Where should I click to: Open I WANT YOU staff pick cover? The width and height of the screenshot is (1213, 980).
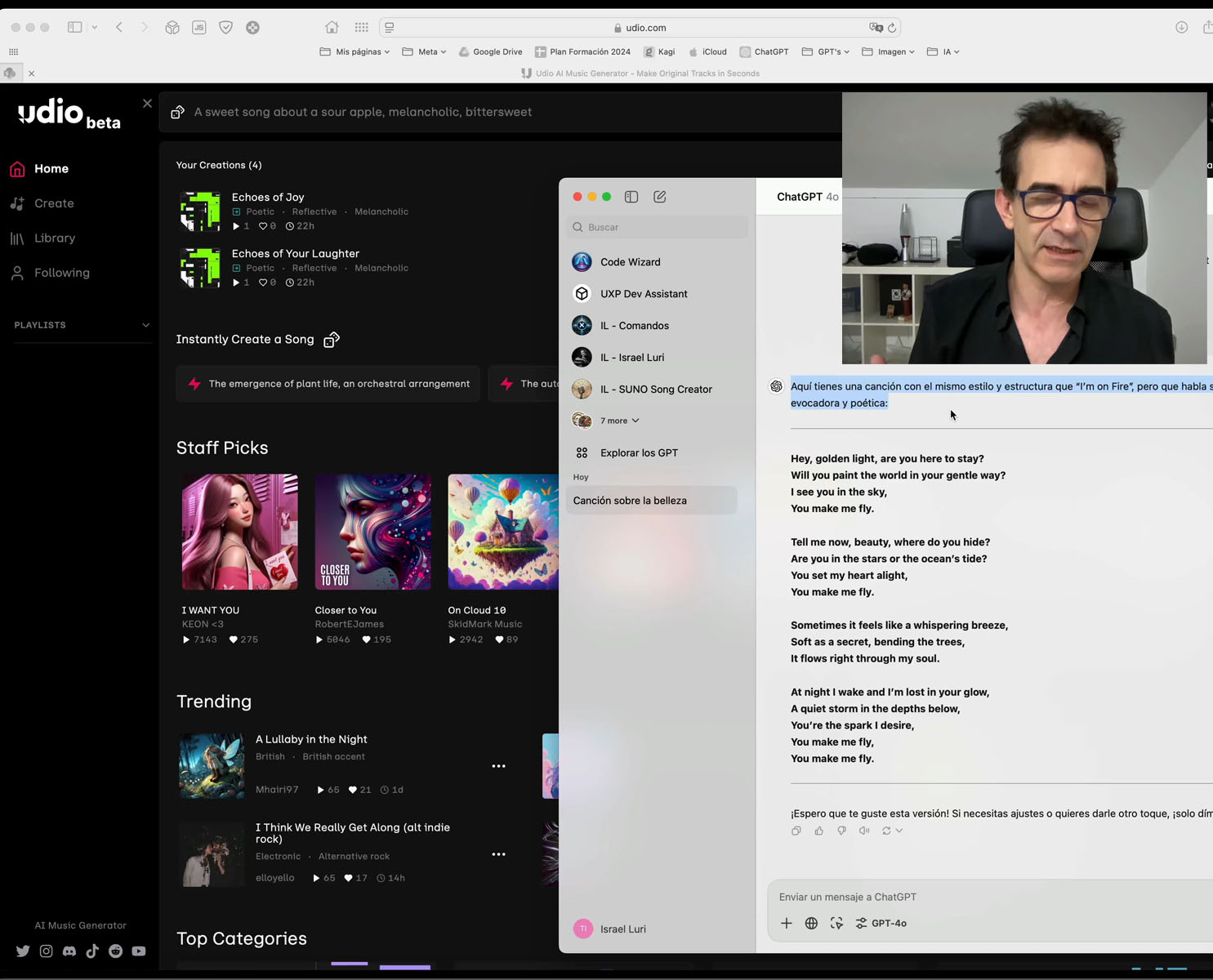coord(239,532)
